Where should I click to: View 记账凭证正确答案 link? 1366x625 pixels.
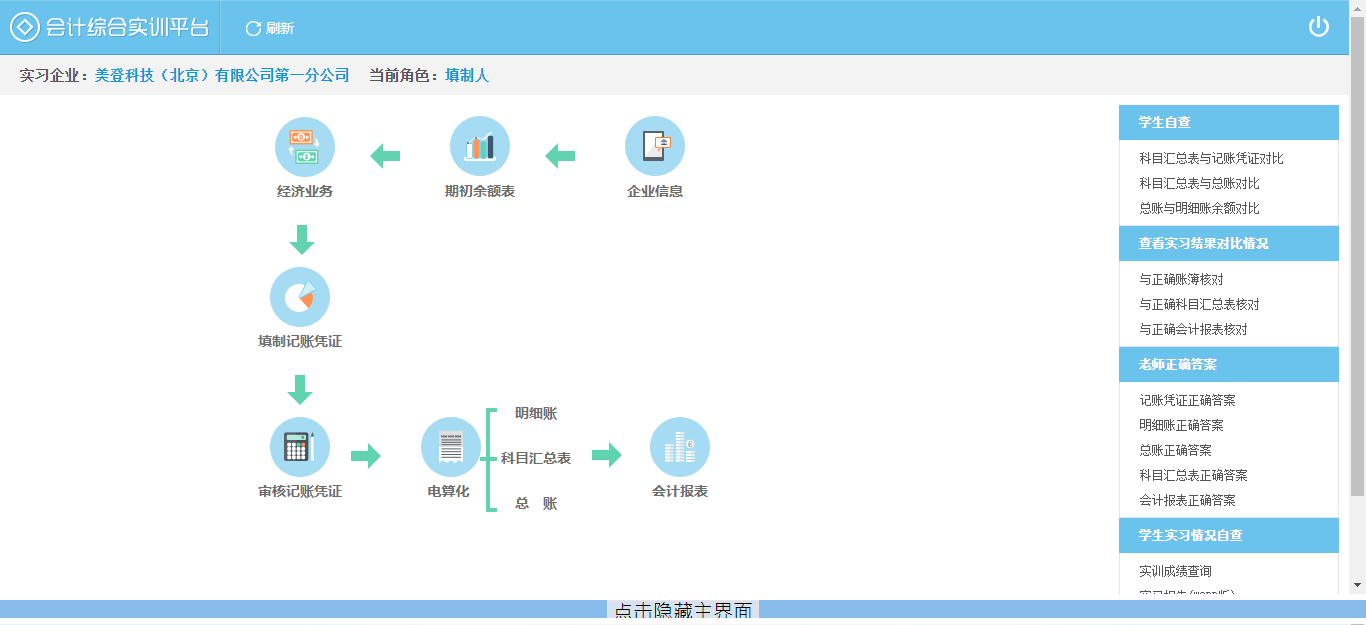(x=1187, y=400)
